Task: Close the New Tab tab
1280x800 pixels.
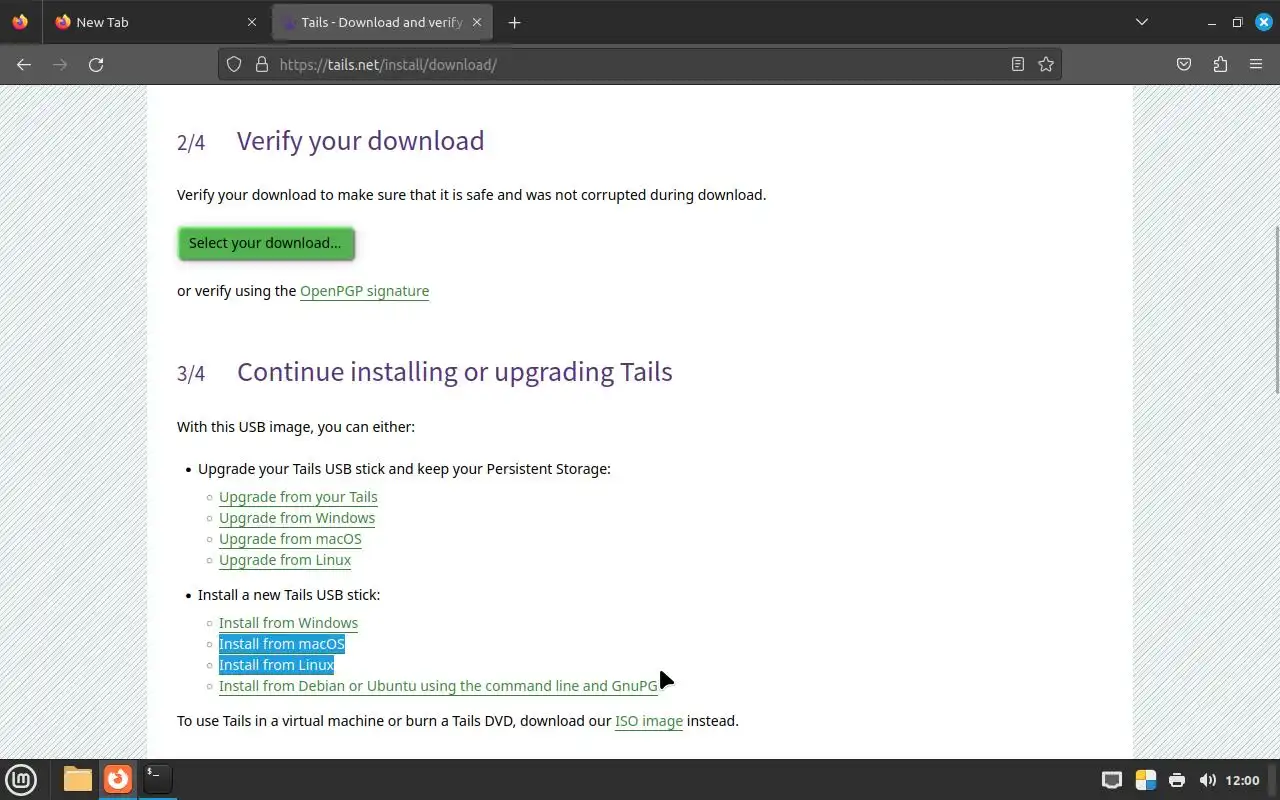Action: coord(251,22)
